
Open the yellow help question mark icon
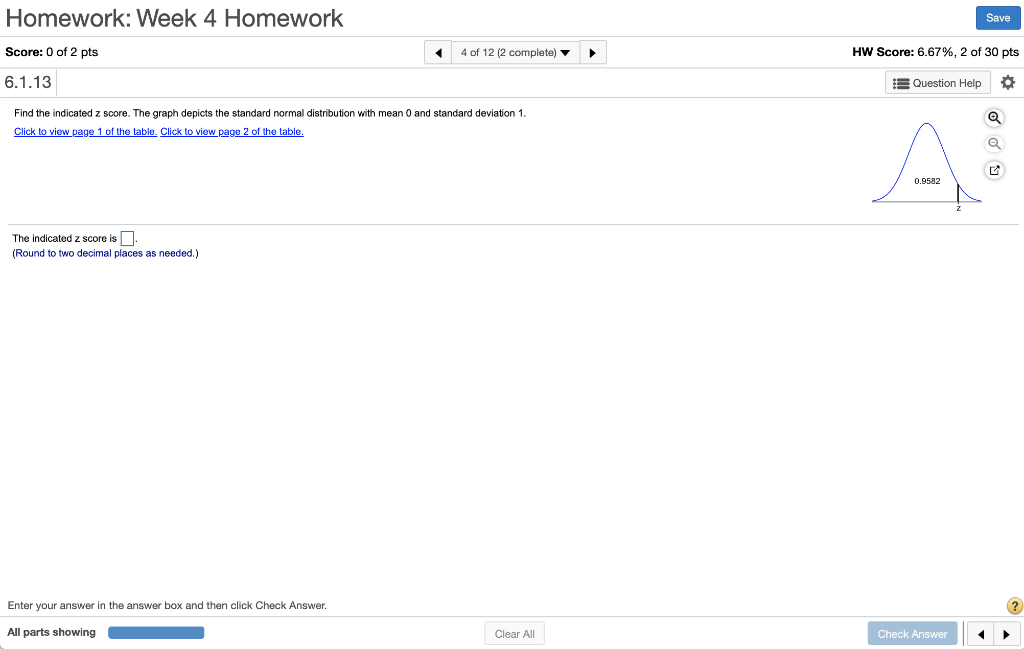coord(1015,606)
